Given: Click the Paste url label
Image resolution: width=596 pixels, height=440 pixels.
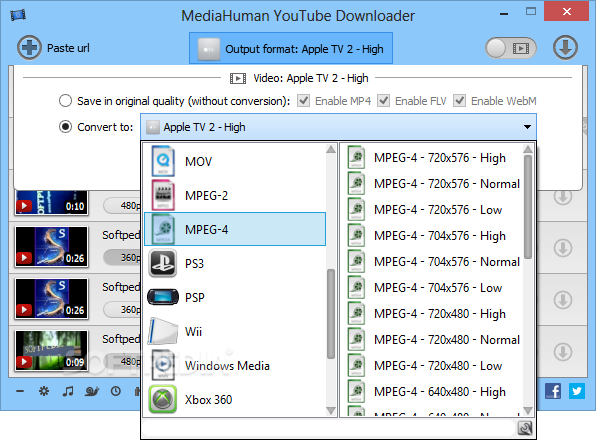Looking at the screenshot, I should point(68,48).
